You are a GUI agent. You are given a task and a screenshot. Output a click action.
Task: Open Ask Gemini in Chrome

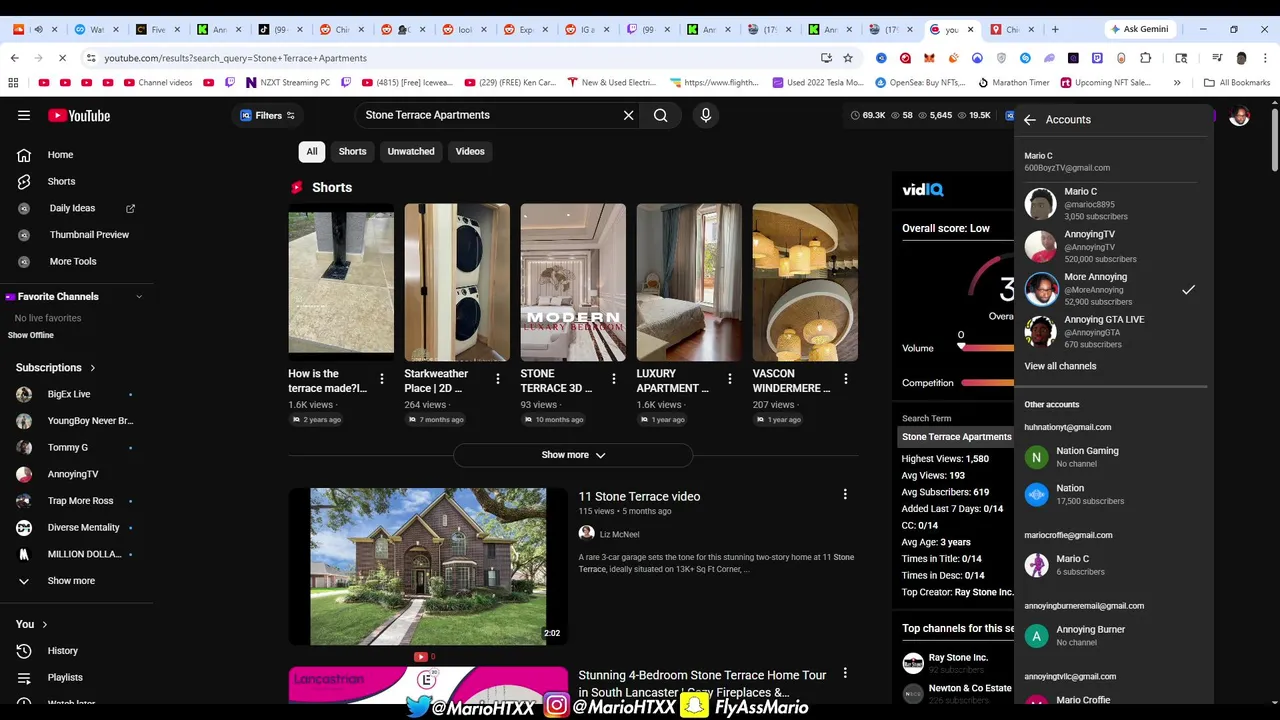coord(1138,29)
